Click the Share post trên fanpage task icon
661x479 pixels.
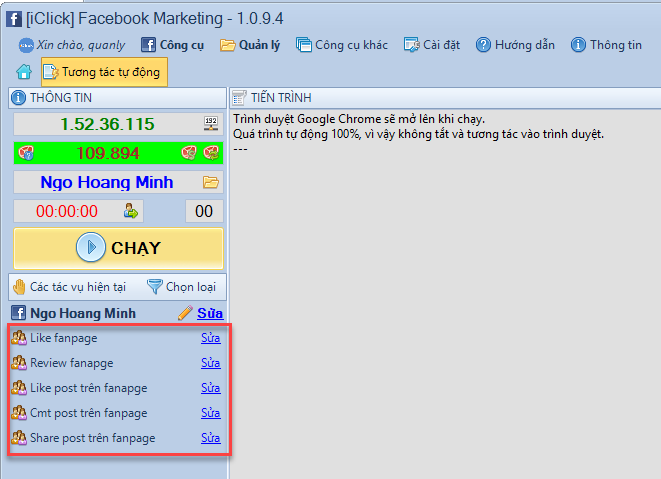click(x=19, y=437)
